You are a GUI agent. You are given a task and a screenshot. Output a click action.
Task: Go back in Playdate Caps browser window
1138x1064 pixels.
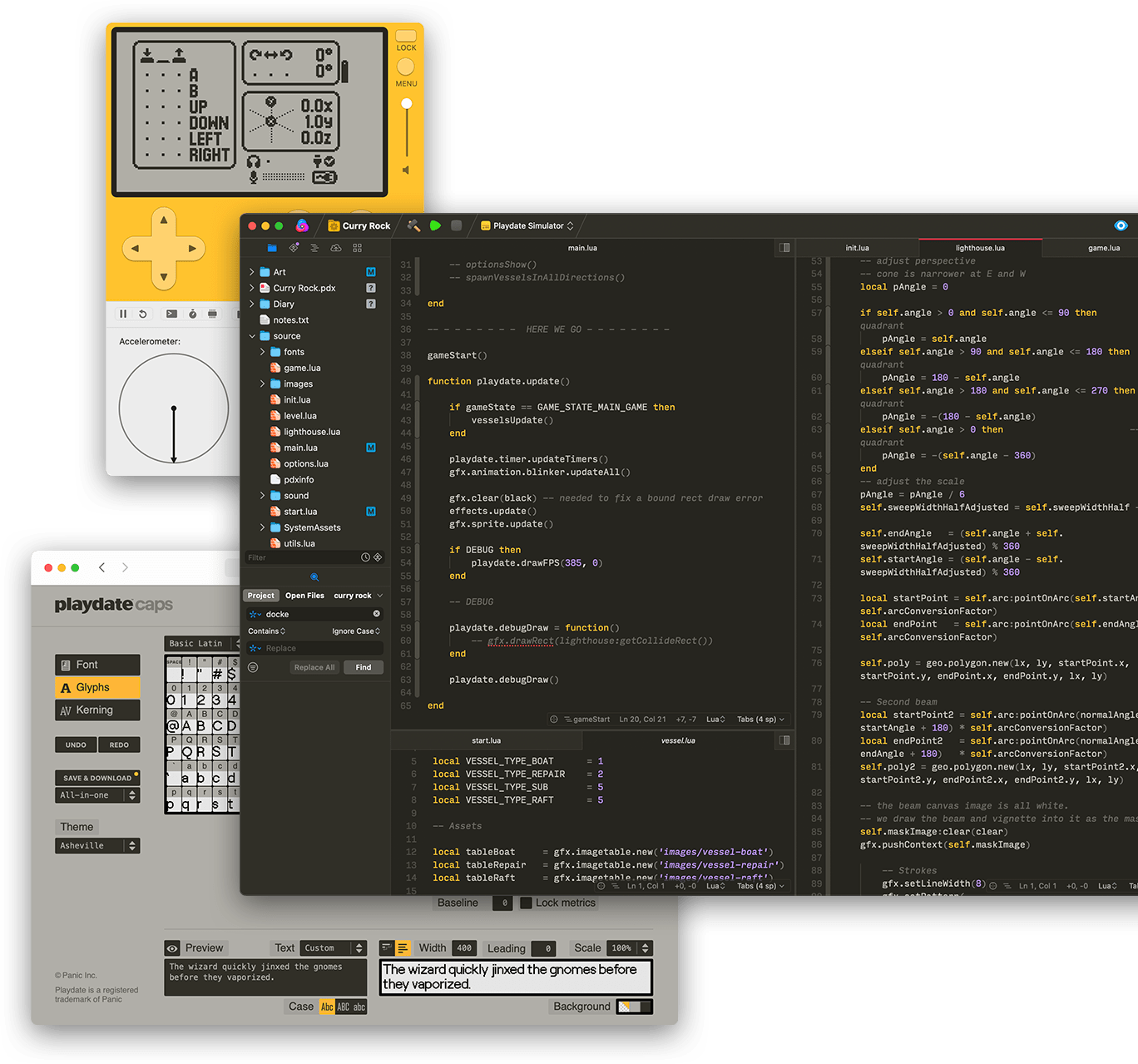point(102,567)
